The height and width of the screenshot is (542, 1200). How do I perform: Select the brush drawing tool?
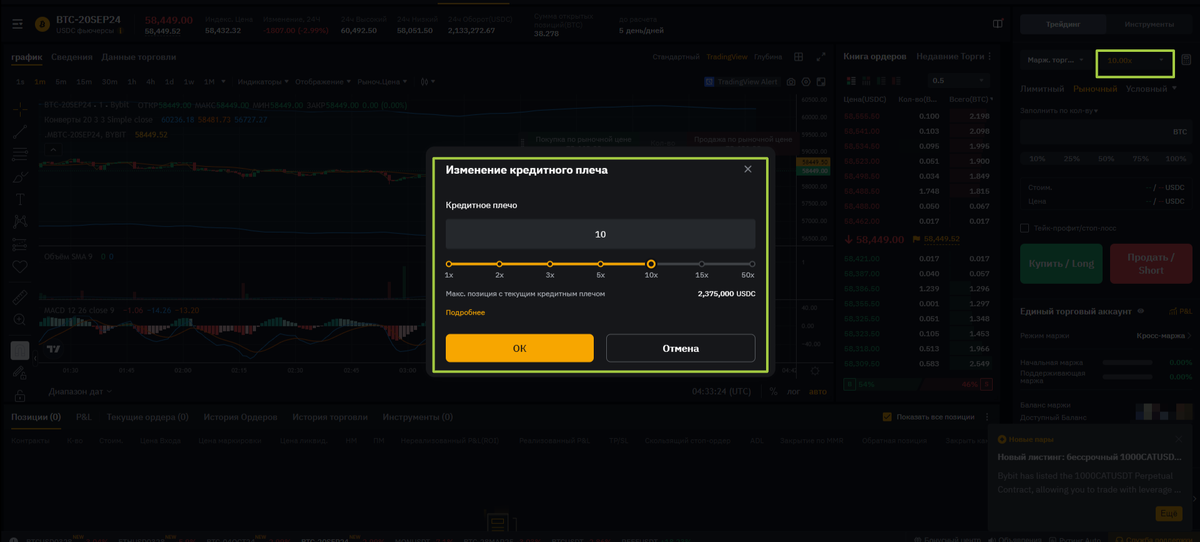click(20, 177)
